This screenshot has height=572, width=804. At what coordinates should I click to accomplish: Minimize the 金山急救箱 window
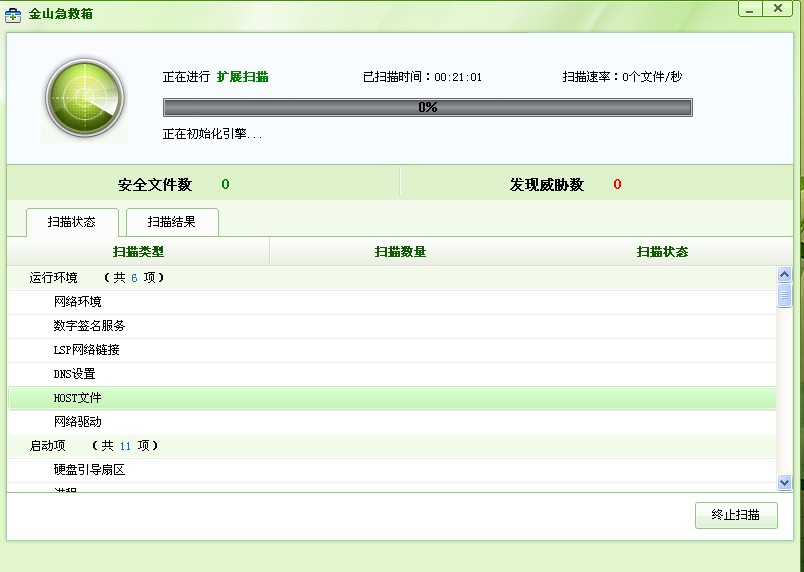pyautogui.click(x=750, y=9)
